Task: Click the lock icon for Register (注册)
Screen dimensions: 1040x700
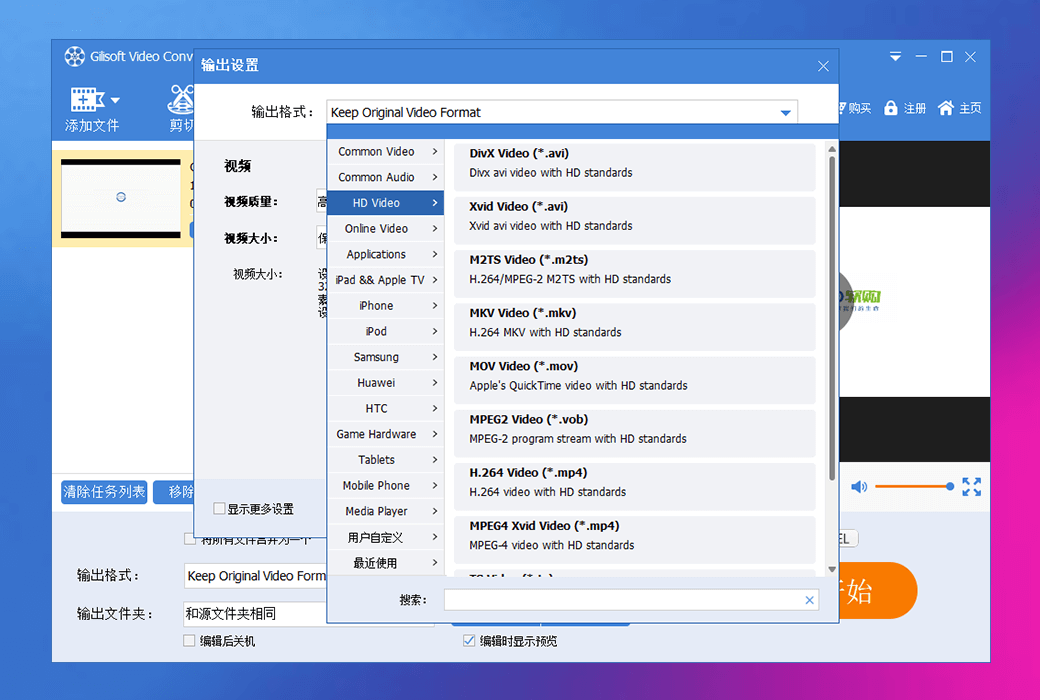Action: click(890, 108)
